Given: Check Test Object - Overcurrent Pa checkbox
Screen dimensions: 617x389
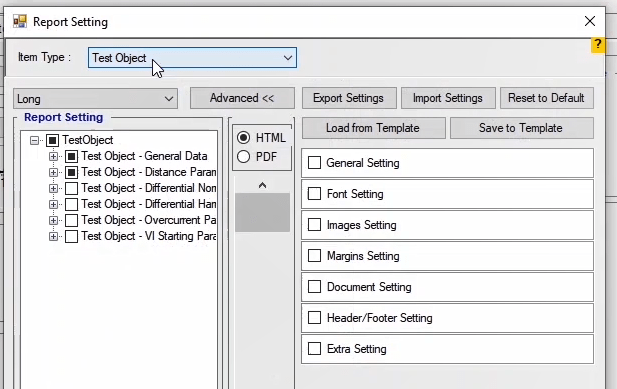Looking at the screenshot, I should pos(71,220).
